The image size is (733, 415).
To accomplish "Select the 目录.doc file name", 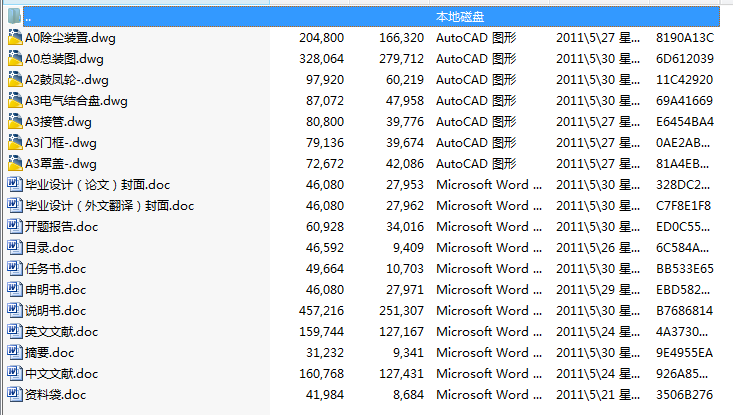I will [x=50, y=248].
